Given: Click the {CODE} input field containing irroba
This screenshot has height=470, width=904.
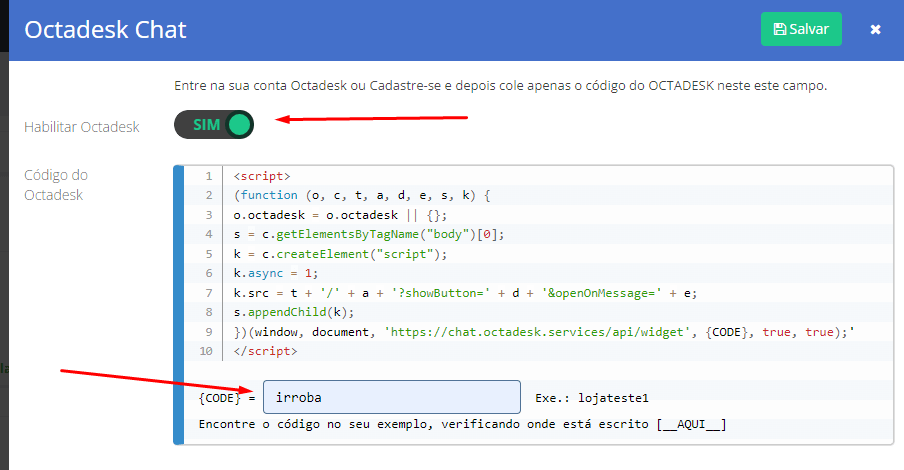Looking at the screenshot, I should [391, 397].
